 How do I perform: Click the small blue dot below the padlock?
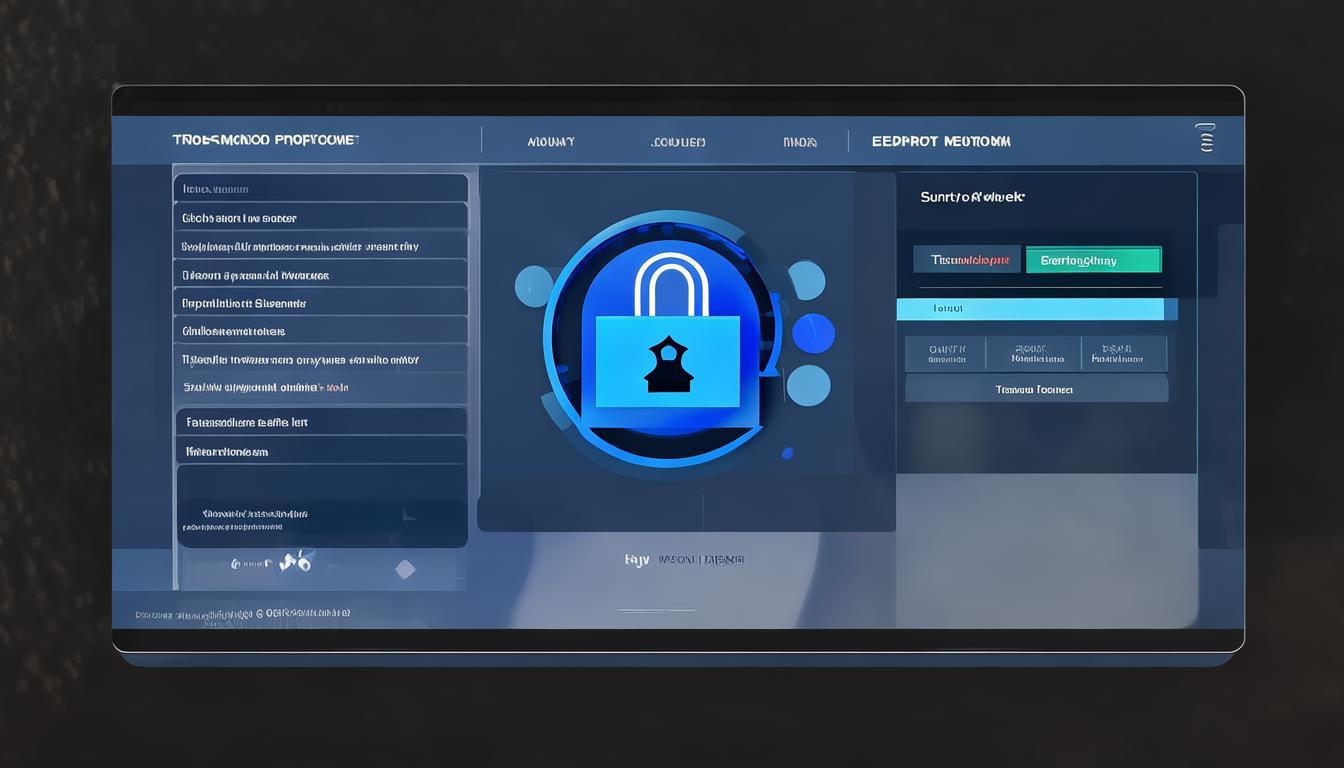pyautogui.click(x=787, y=453)
